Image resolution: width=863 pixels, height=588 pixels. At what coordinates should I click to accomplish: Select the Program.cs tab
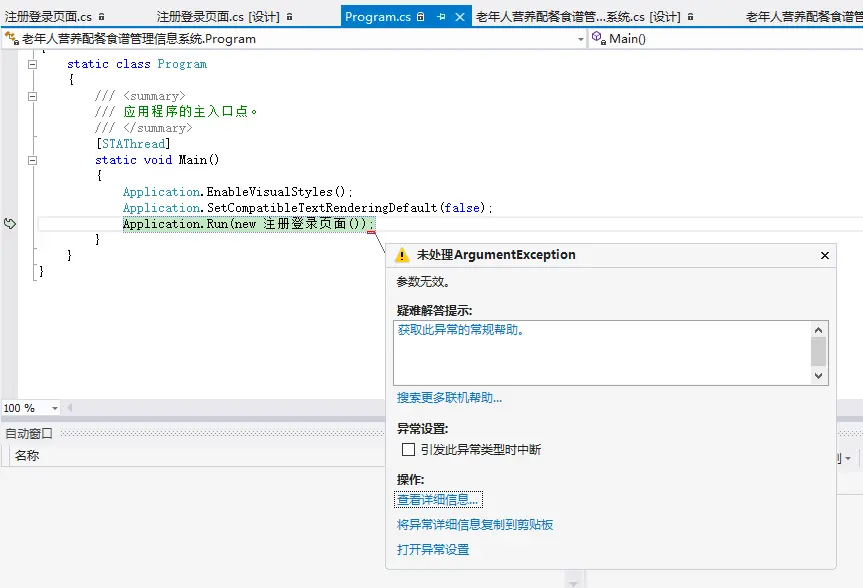pos(378,17)
